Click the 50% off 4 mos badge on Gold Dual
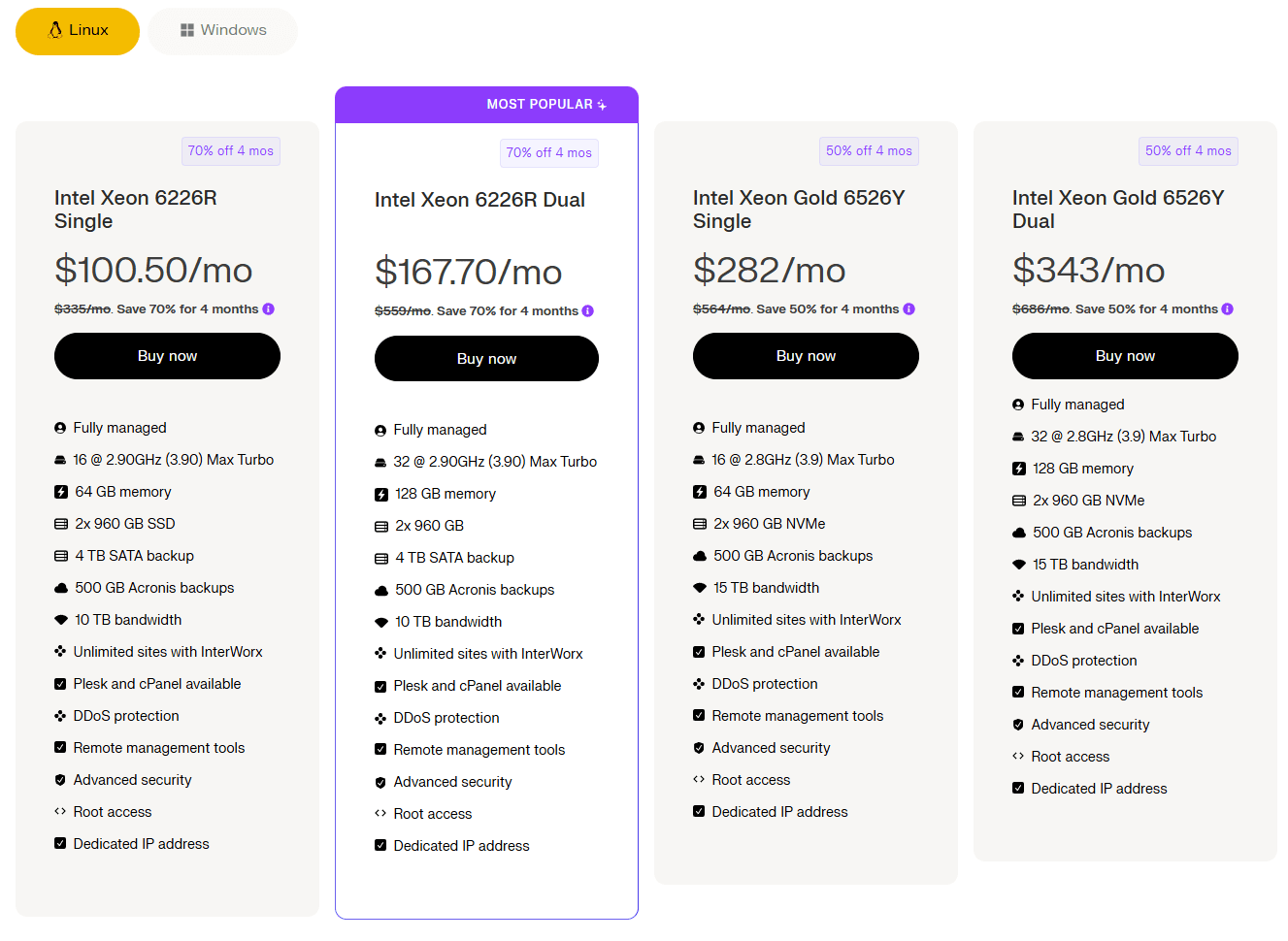 coord(1189,151)
